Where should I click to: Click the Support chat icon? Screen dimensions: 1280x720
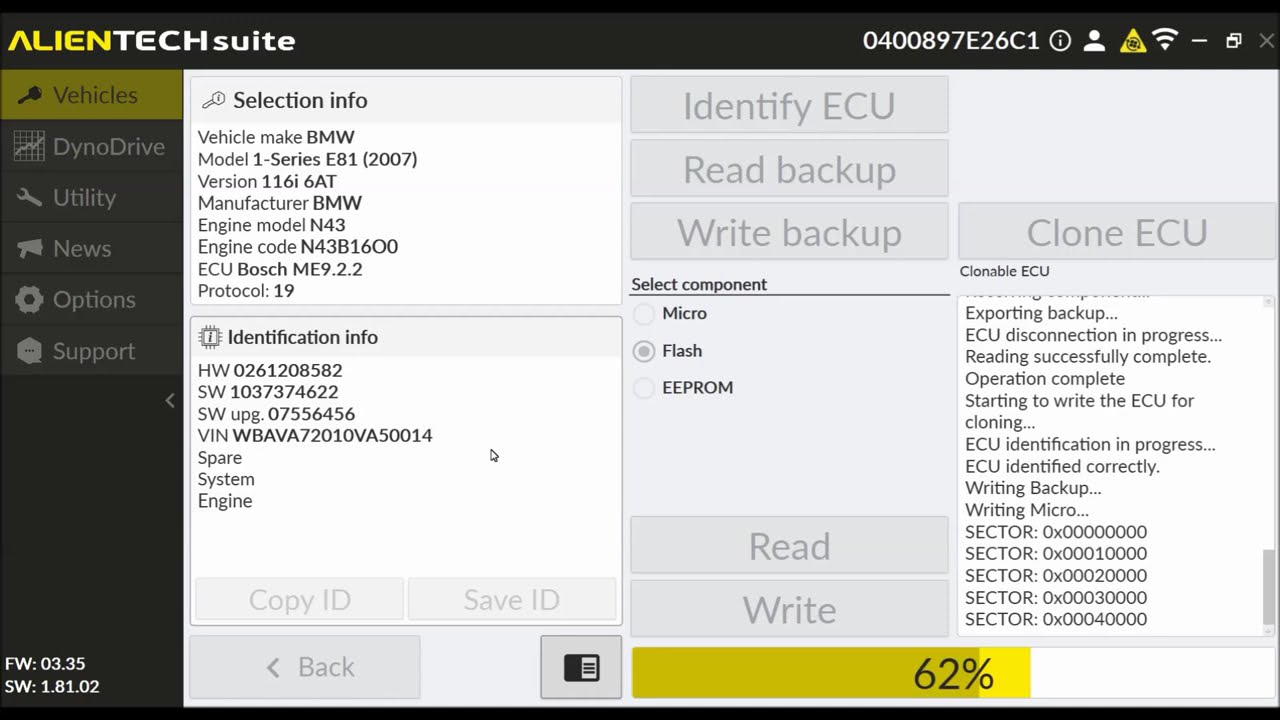point(29,351)
